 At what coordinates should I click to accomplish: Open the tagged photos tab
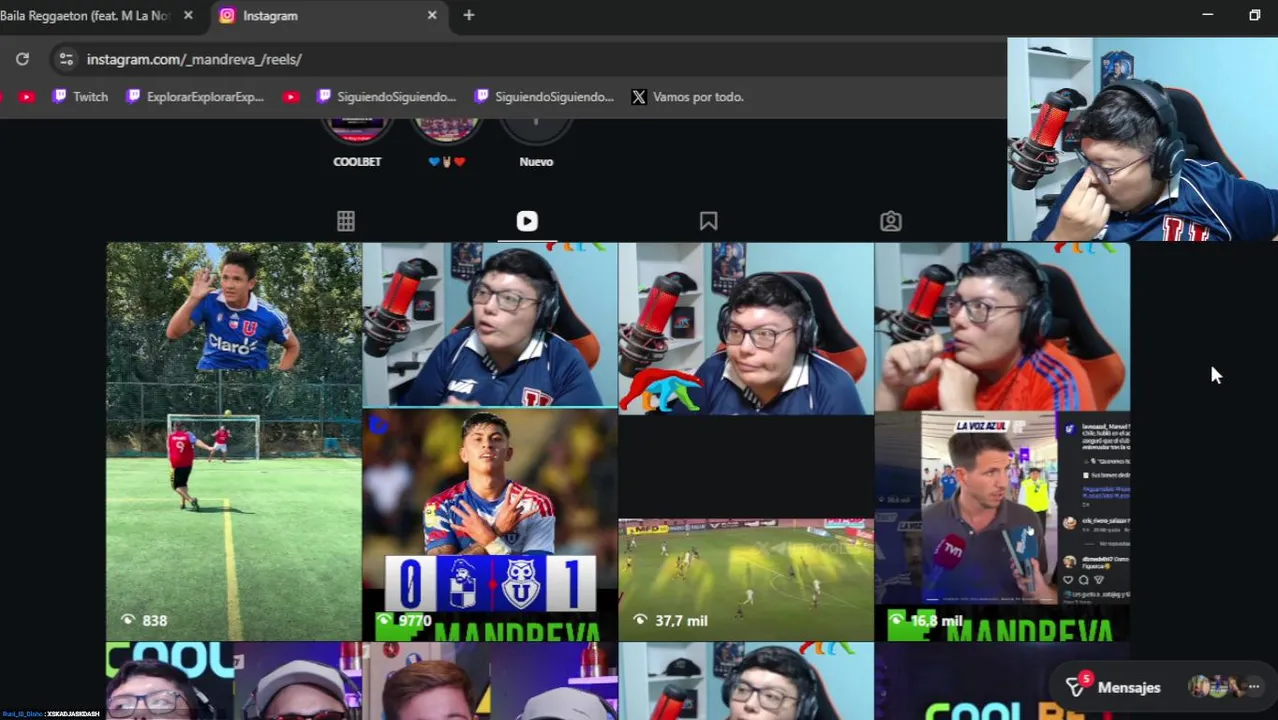pyautogui.click(x=890, y=221)
